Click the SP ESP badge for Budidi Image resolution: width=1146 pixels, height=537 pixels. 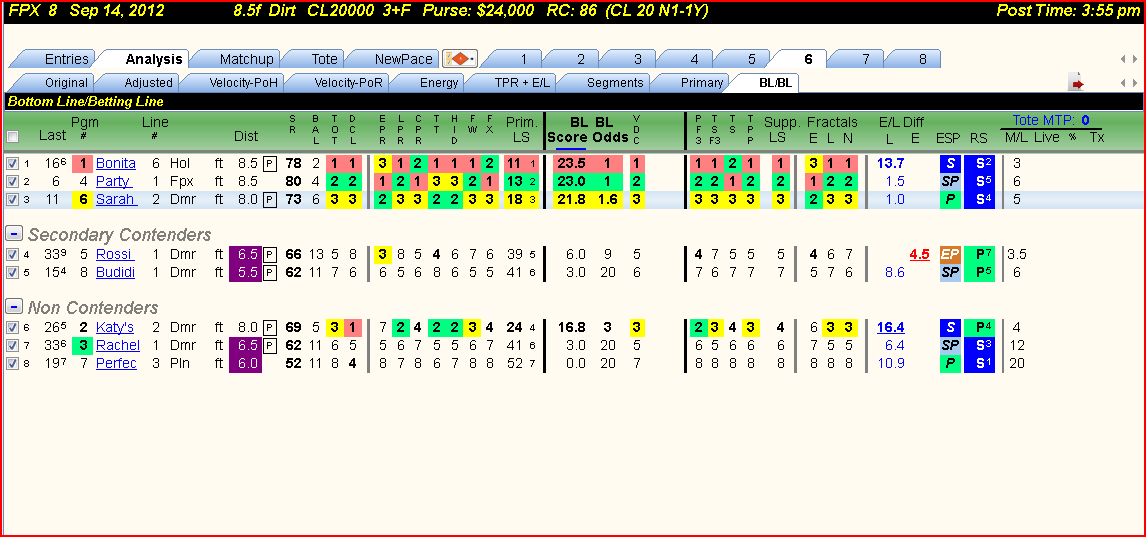949,273
